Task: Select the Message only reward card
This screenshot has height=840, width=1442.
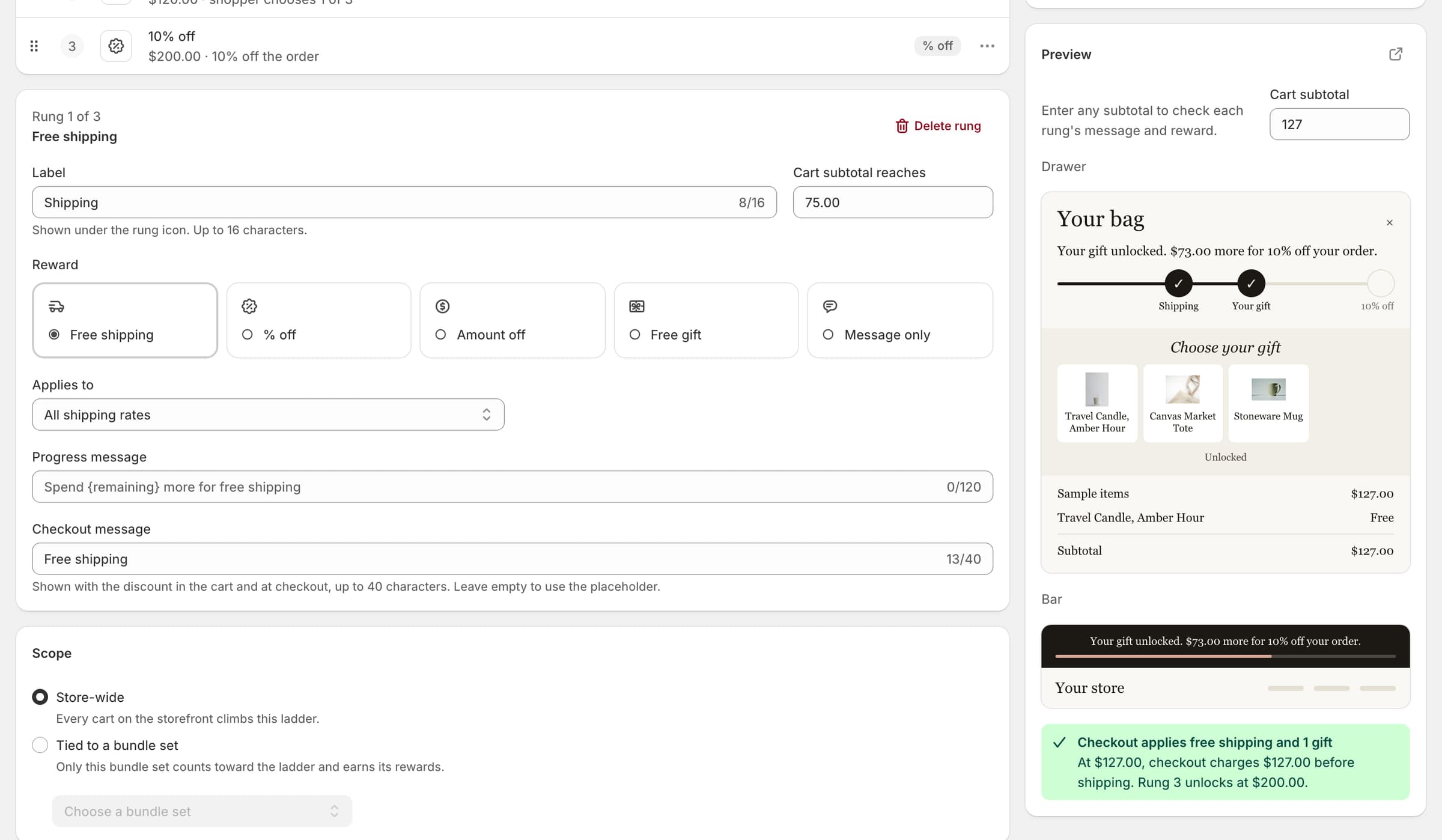Action: tap(900, 320)
